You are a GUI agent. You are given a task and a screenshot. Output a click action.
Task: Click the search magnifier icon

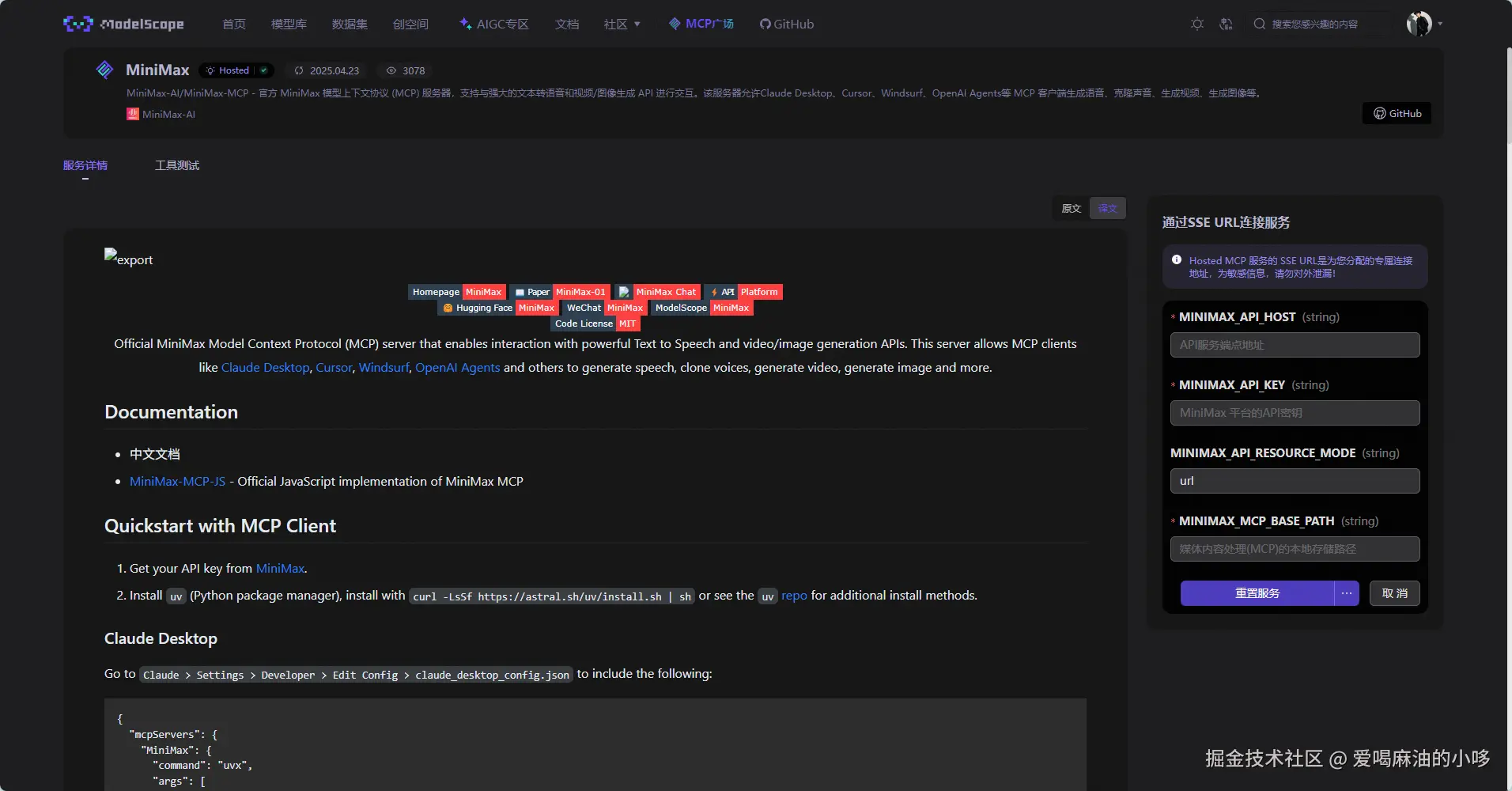click(x=1260, y=24)
